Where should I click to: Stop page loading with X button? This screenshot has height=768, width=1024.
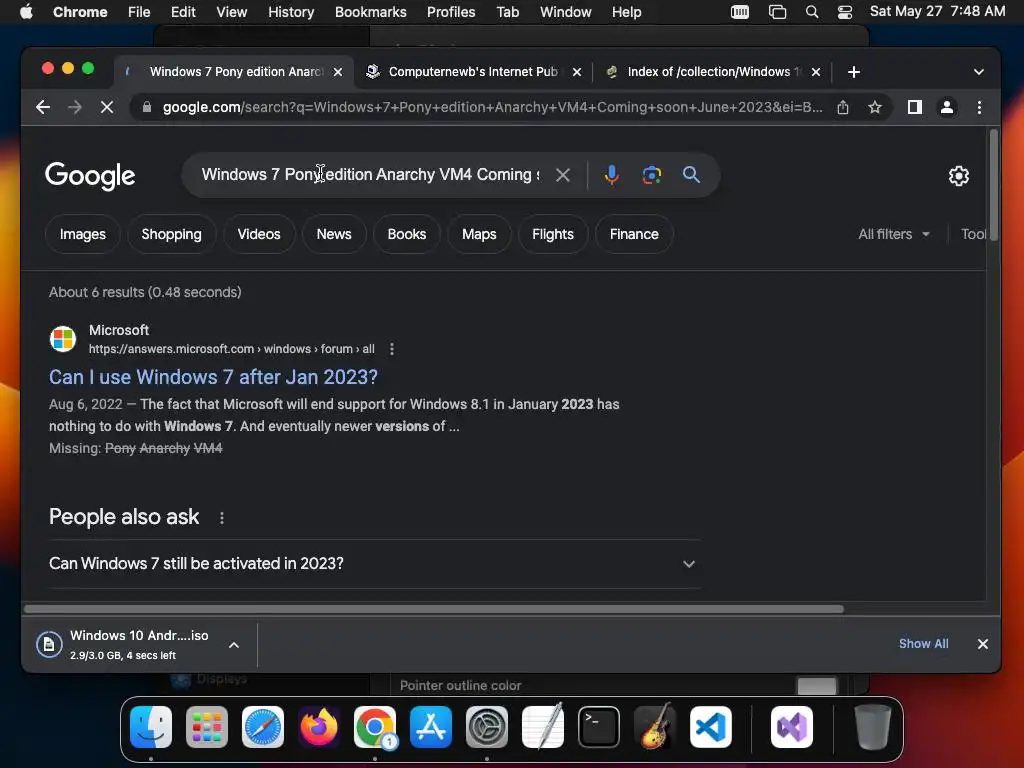coord(107,107)
